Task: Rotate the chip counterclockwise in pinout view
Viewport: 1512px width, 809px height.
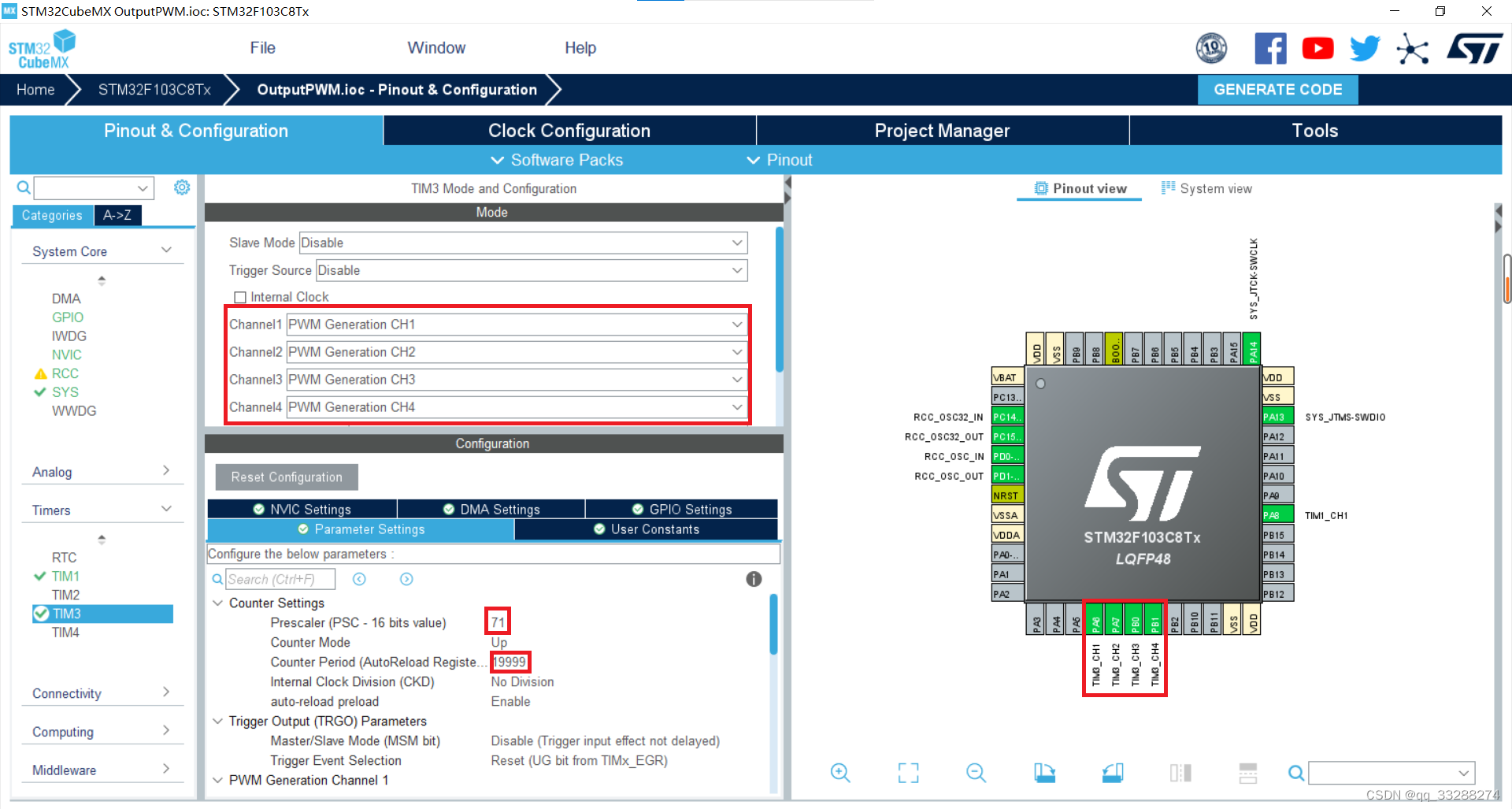Action: coord(1112,773)
